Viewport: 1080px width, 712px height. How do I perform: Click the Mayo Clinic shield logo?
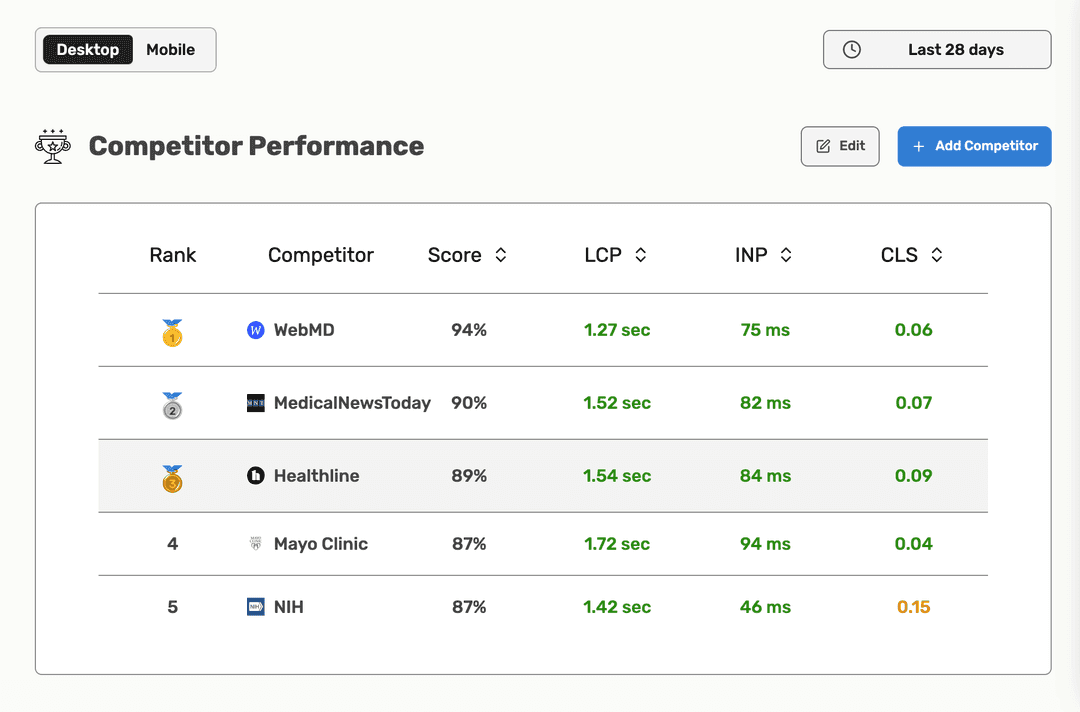click(256, 543)
